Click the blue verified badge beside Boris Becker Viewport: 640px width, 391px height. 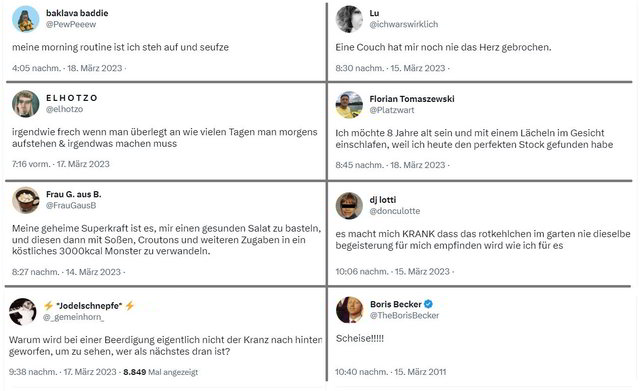point(428,304)
